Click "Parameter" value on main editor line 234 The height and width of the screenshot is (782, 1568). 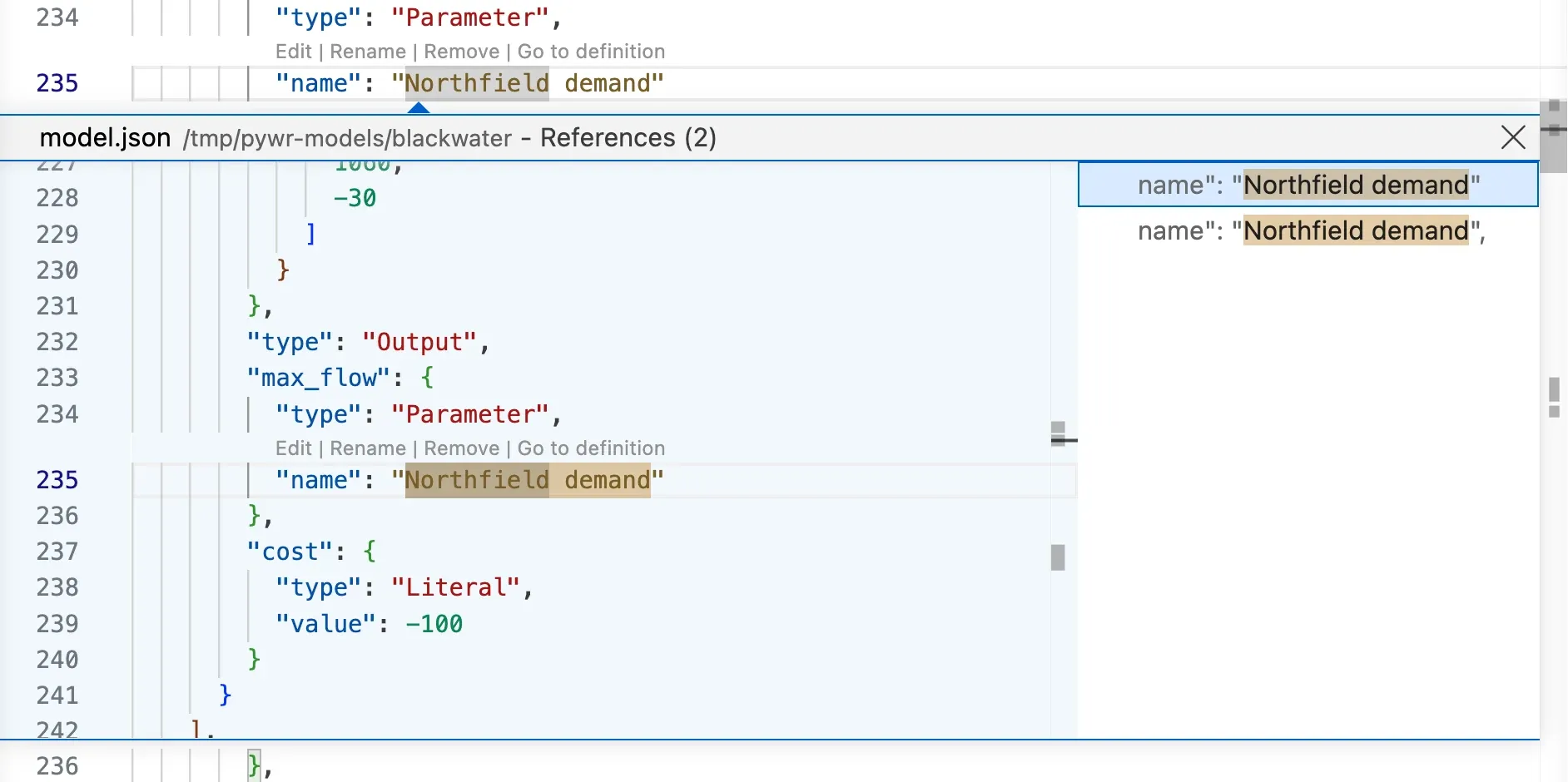pos(470,17)
